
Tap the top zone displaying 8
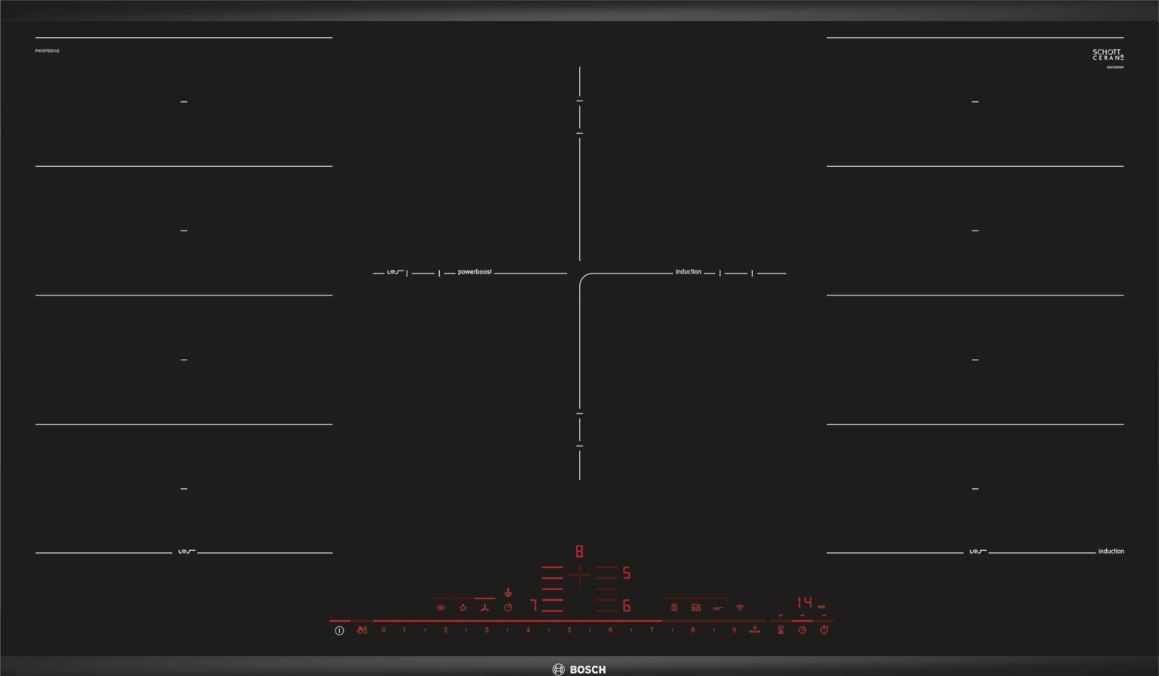579,551
